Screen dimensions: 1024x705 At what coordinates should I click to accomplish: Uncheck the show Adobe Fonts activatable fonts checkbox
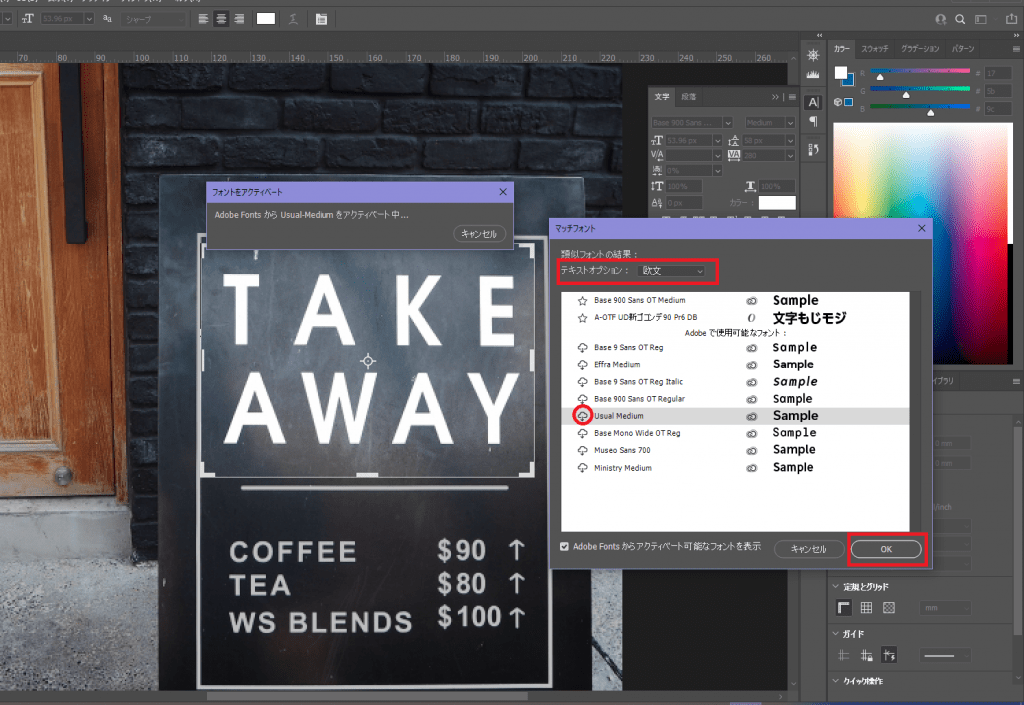(565, 547)
